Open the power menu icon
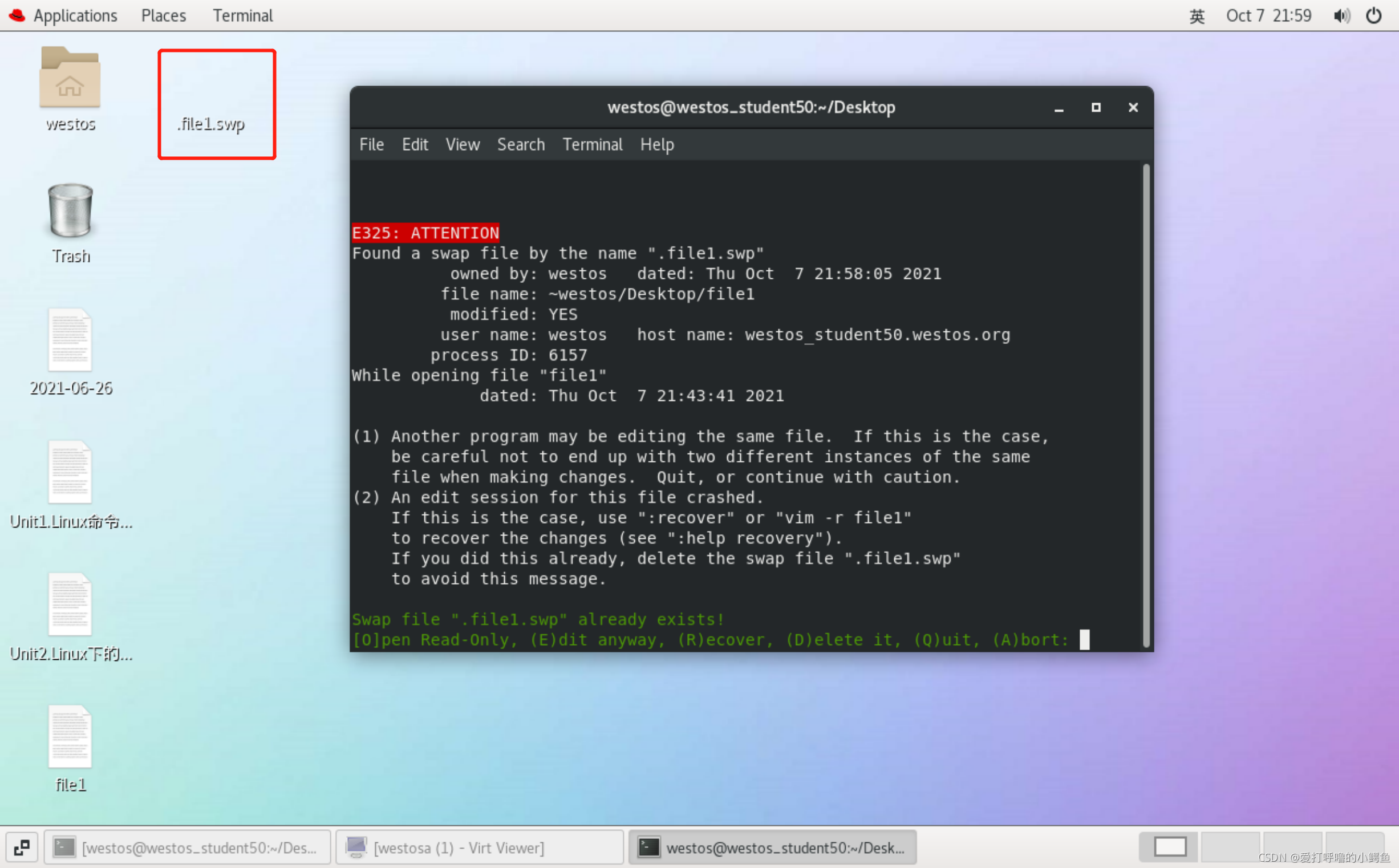Screen dimensions: 1399x868 (1374, 15)
